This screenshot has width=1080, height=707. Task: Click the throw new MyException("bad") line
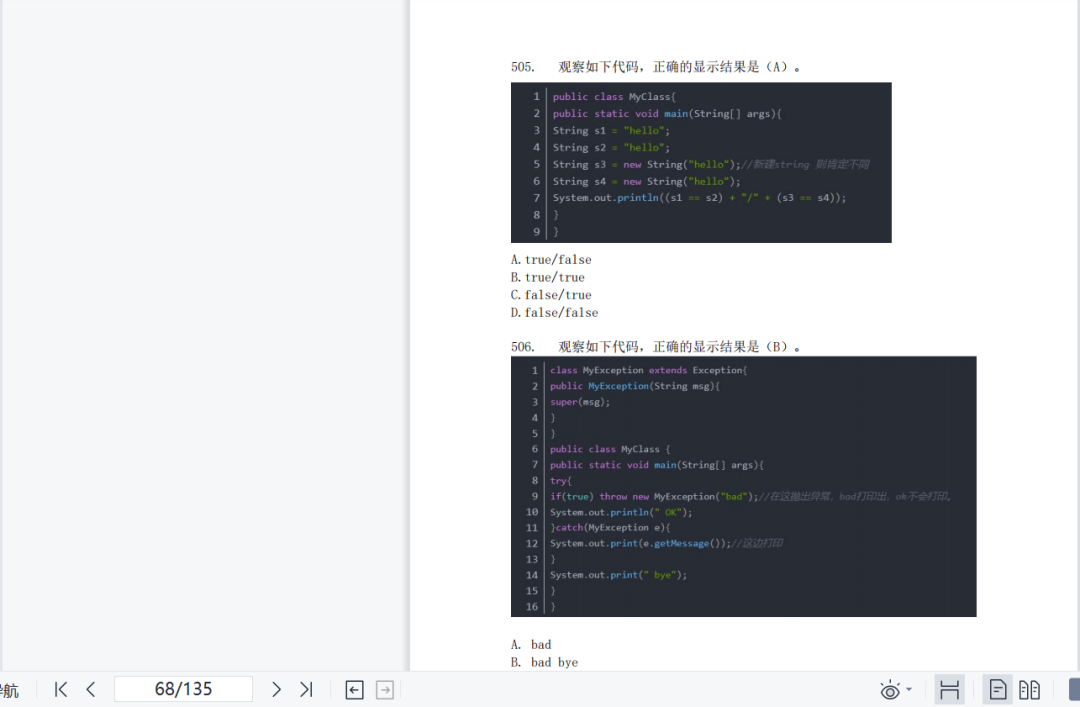pos(751,496)
